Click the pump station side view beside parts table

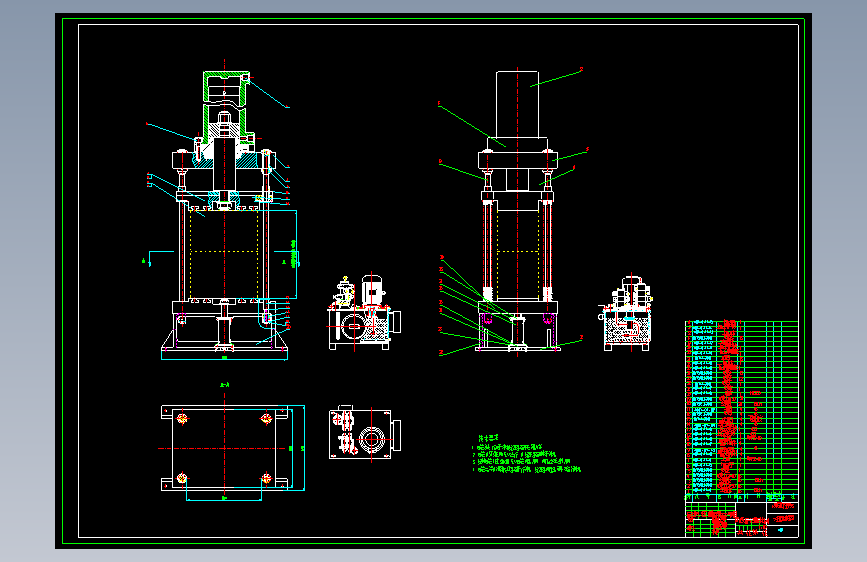click(x=626, y=314)
